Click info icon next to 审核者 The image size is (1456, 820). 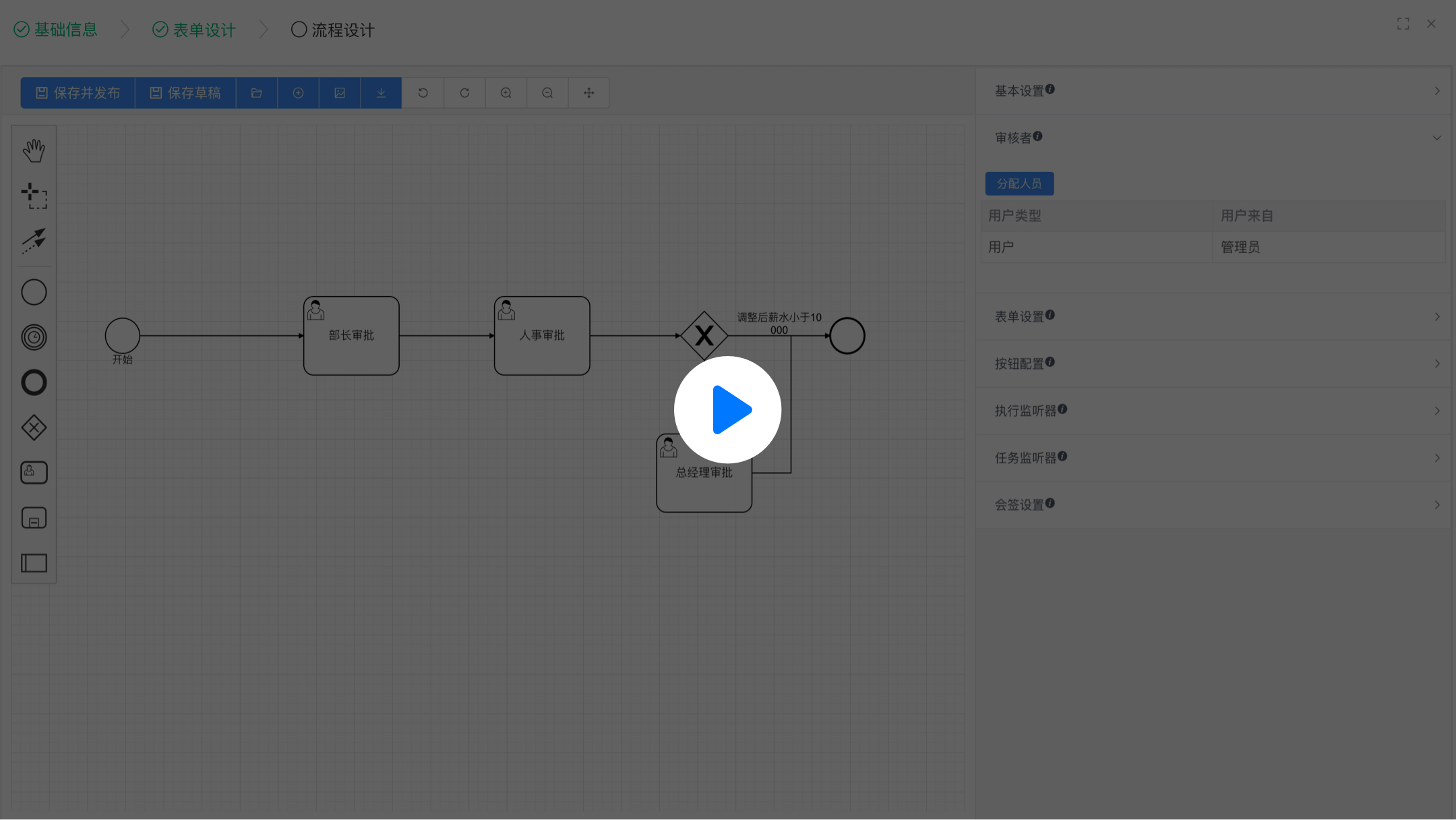1038,136
